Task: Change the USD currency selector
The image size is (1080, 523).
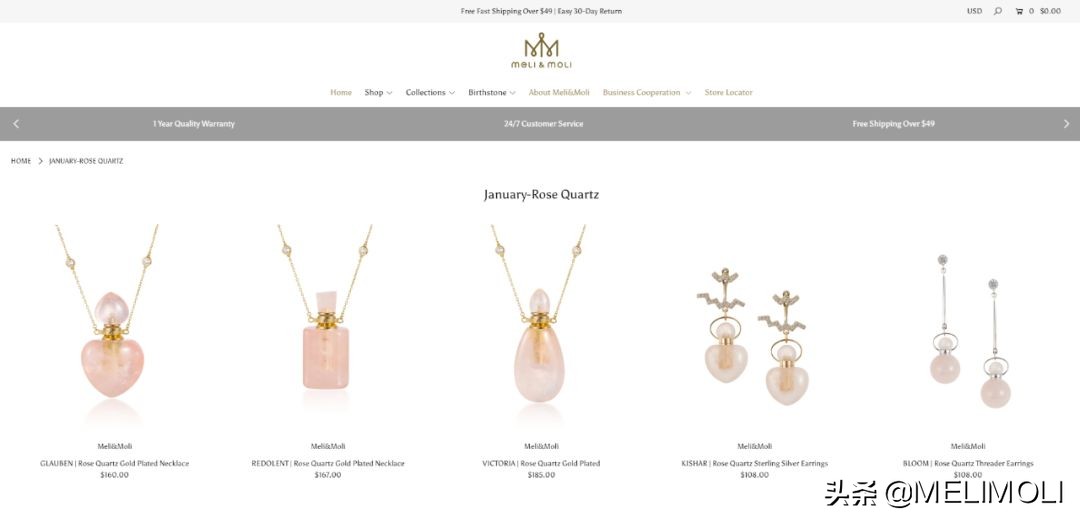Action: coord(974,11)
